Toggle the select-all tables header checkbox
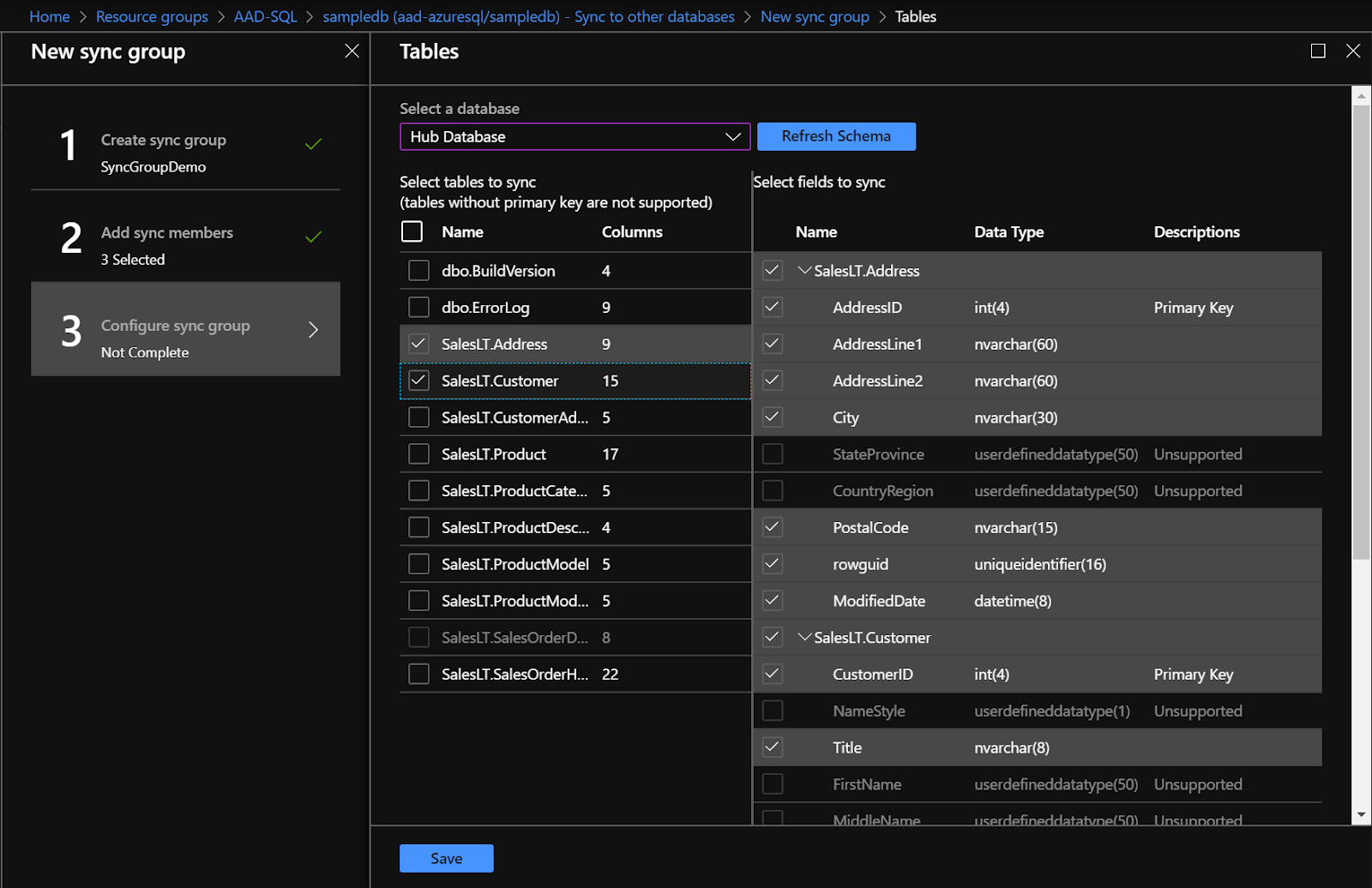Viewport: 1372px width, 888px height. tap(412, 231)
